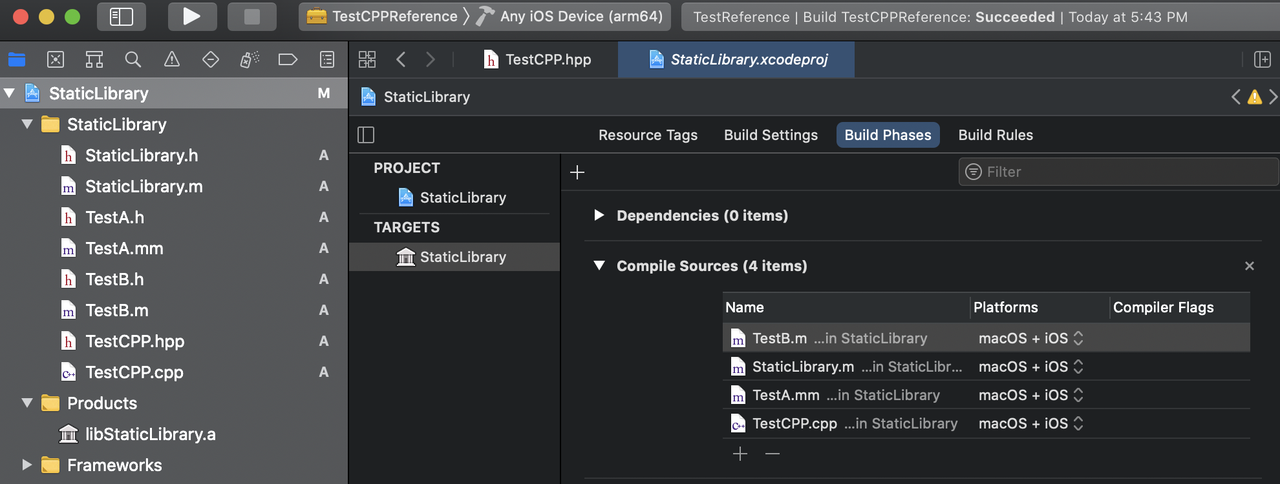Remove selected source file with minus button
This screenshot has height=484, width=1280.
[772, 454]
